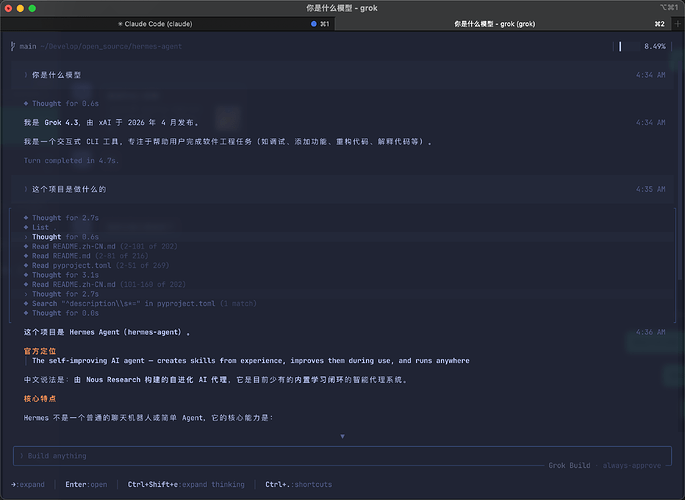Expand the Search description in pyproject.toml entry
685x500 pixels.
tap(140, 303)
